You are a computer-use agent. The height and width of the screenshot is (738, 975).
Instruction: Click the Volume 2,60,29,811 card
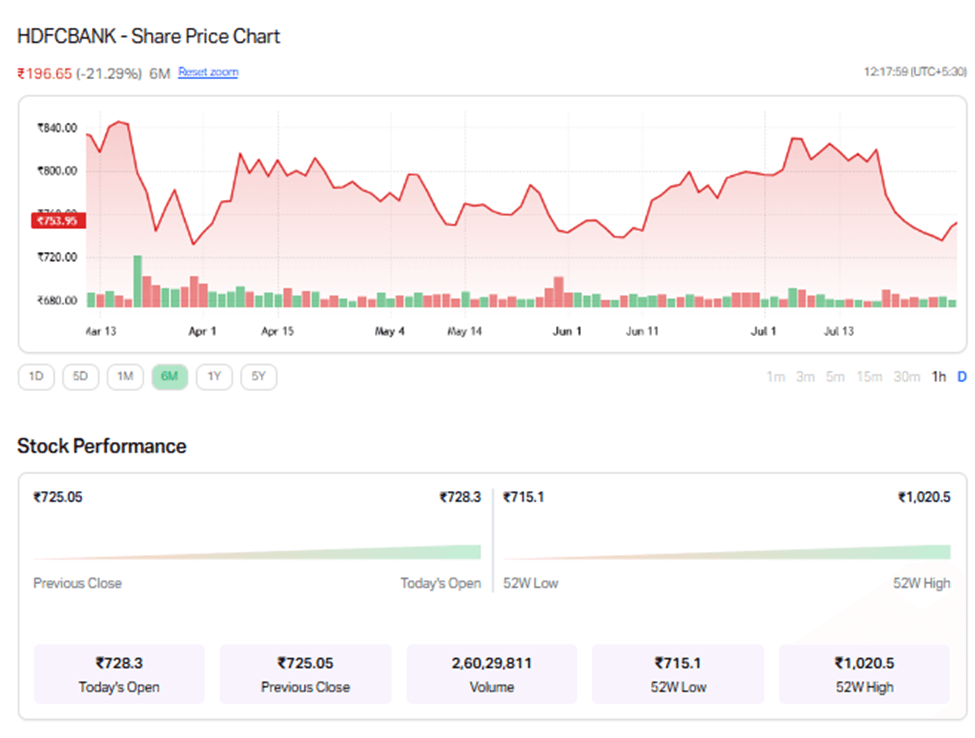492,674
